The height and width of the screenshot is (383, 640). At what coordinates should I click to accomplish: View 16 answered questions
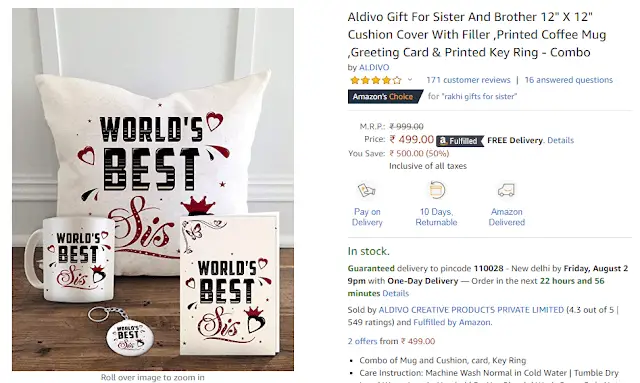(x=569, y=80)
